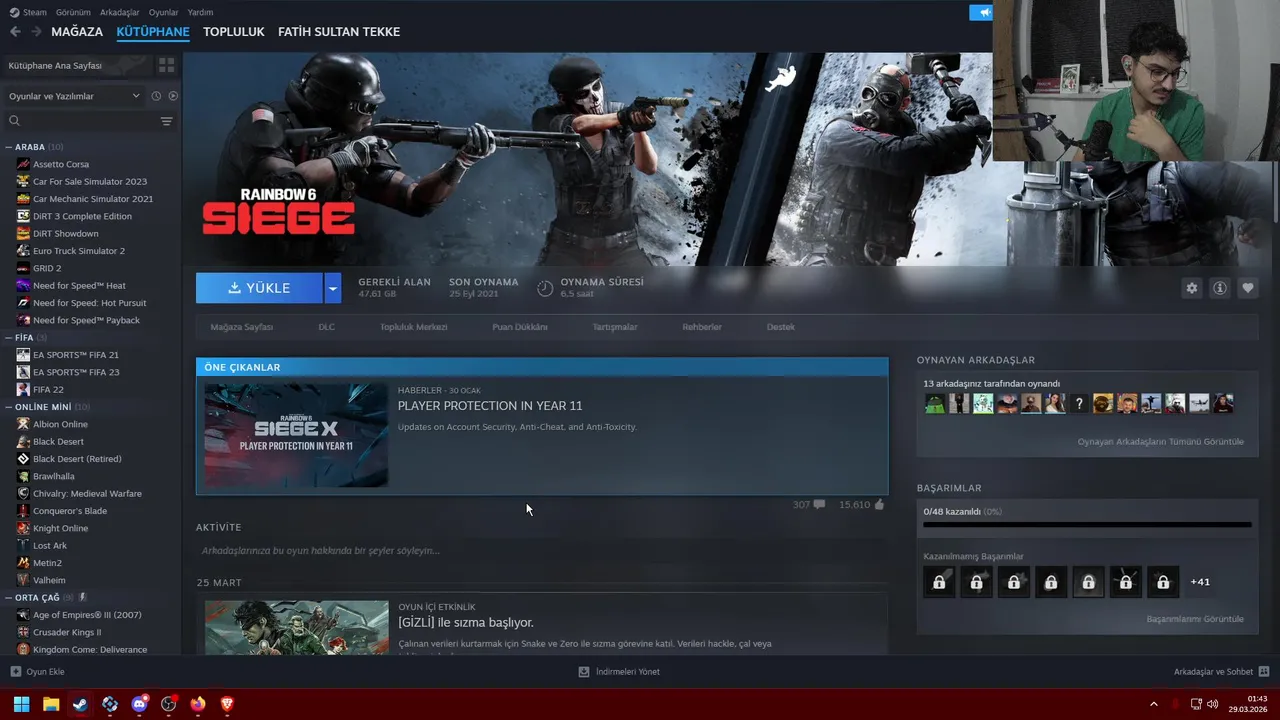Open the Görünüm menu

73,12
